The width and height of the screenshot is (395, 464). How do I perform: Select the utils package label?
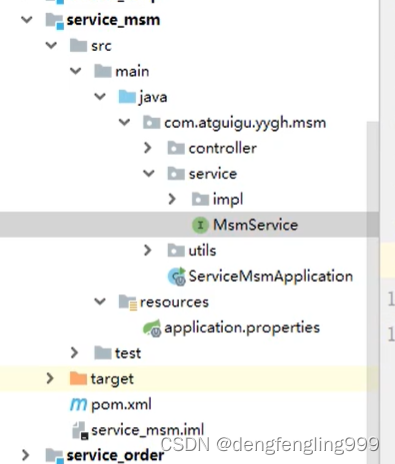pyautogui.click(x=202, y=251)
